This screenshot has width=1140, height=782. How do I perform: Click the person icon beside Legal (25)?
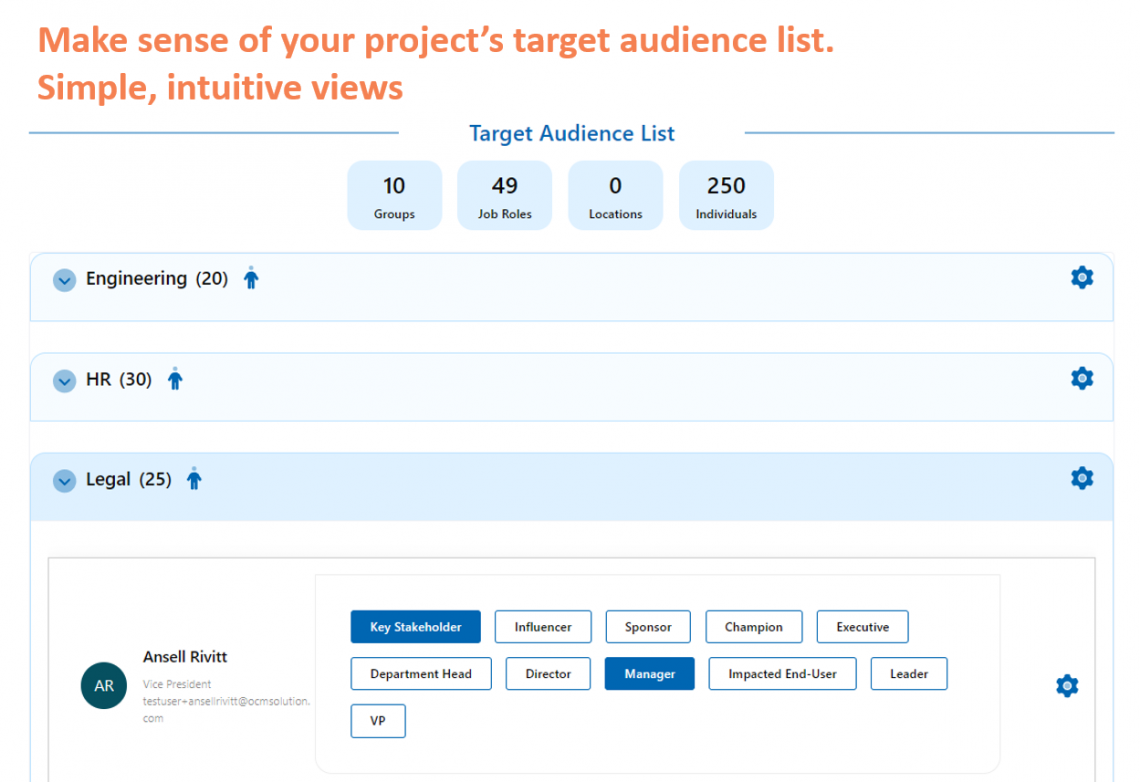pos(193,479)
